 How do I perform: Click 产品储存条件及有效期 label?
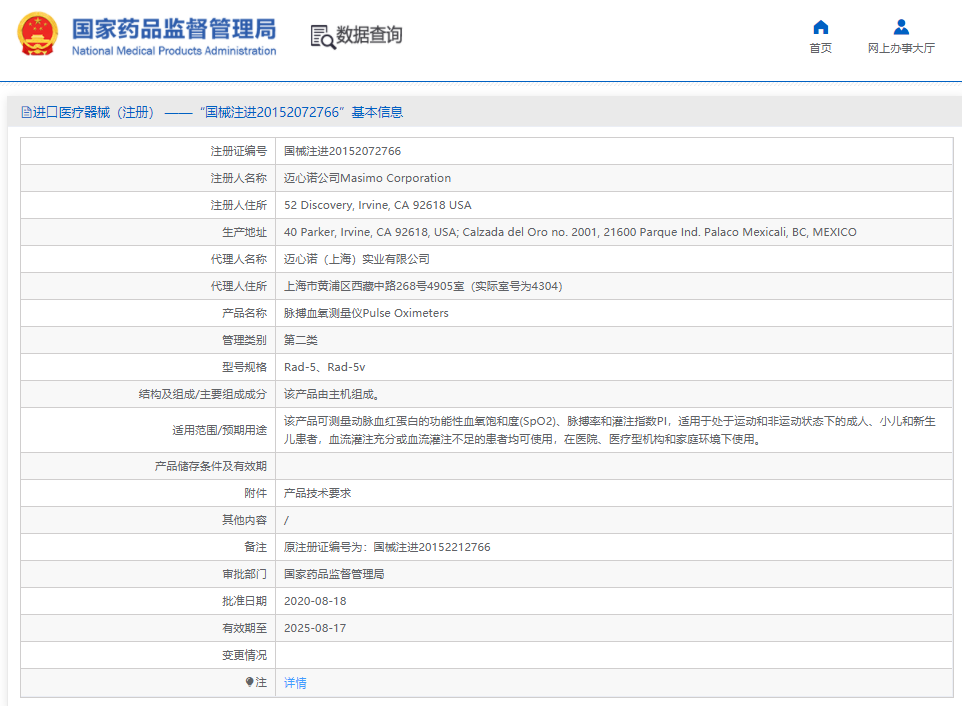[x=210, y=466]
